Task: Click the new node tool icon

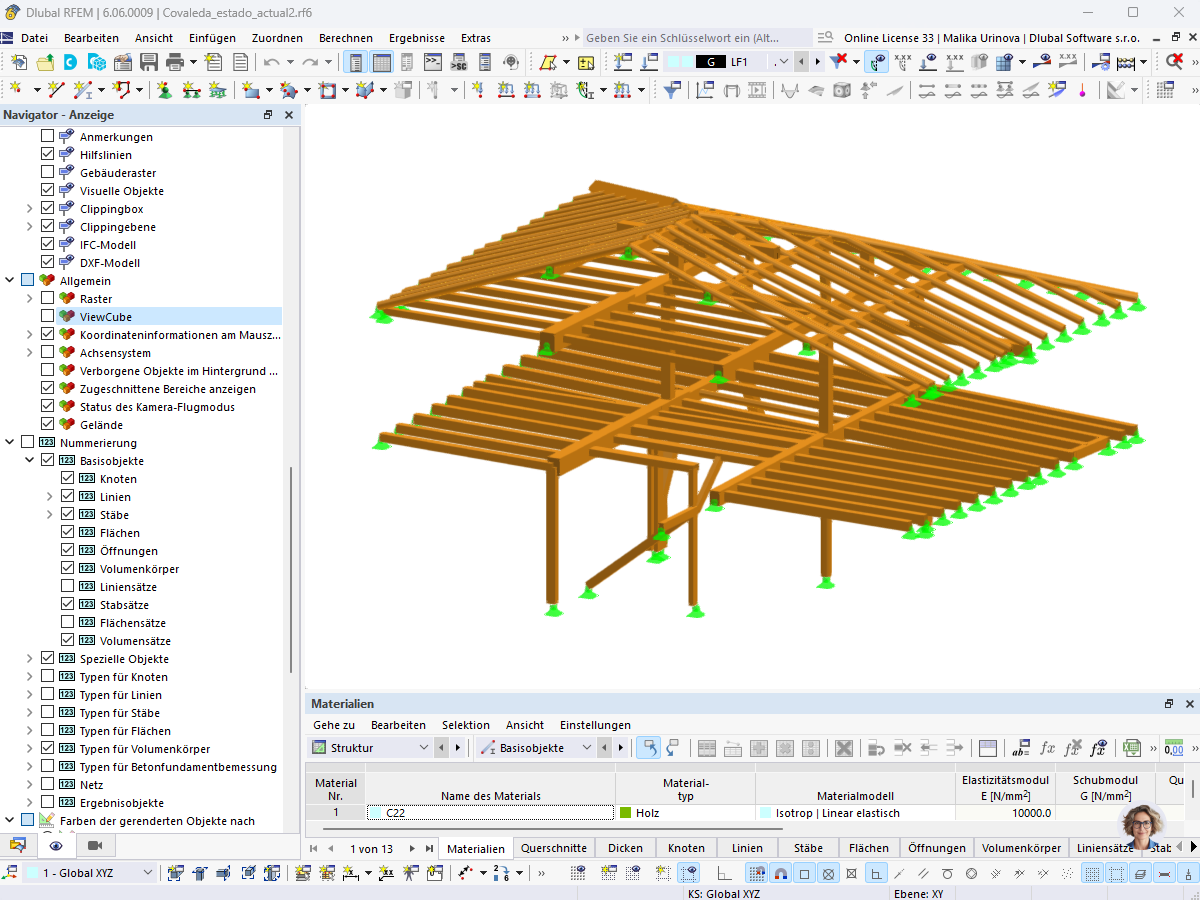Action: pos(15,90)
